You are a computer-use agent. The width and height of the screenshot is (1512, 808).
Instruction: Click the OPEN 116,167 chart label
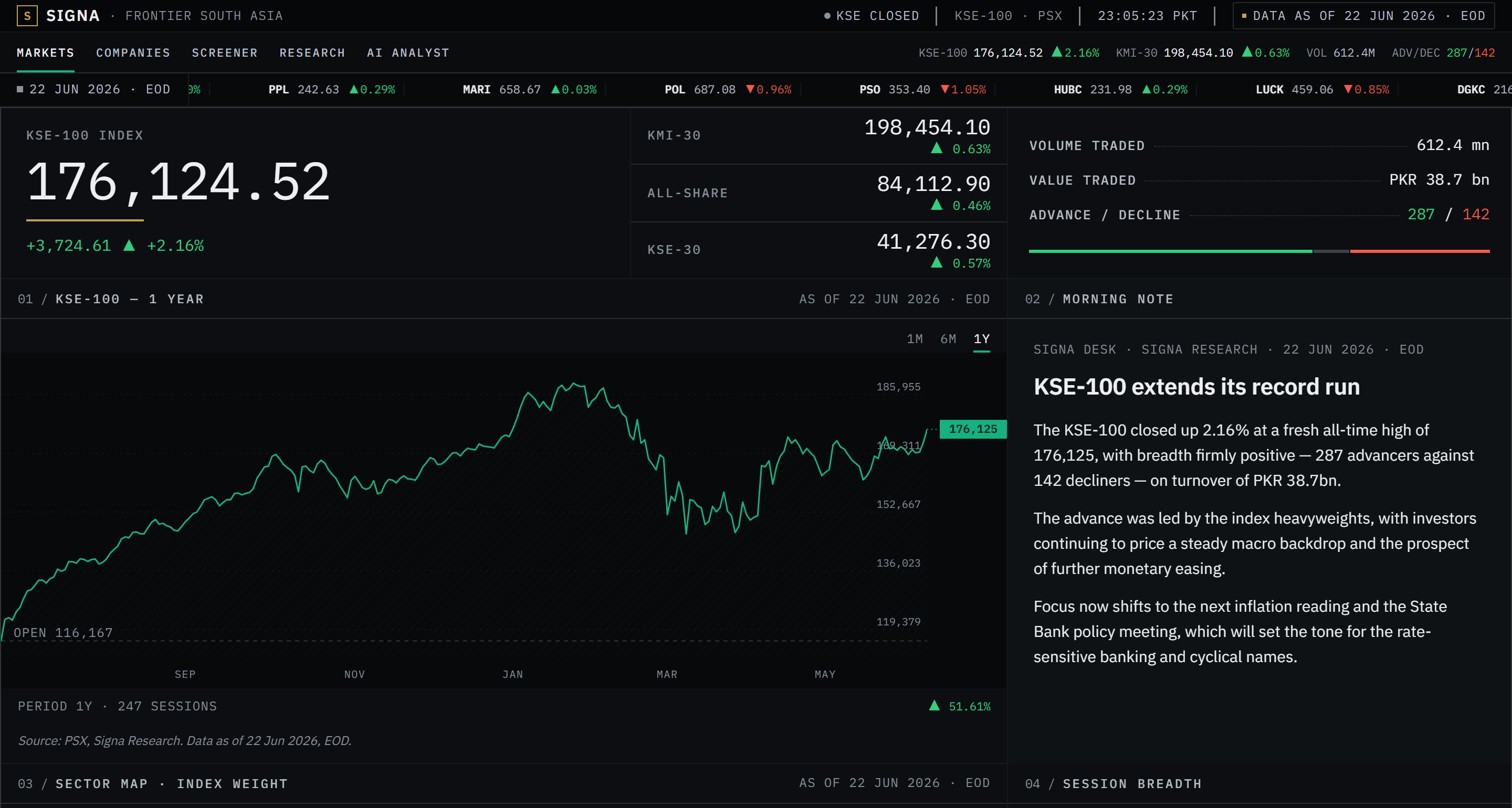tap(63, 633)
